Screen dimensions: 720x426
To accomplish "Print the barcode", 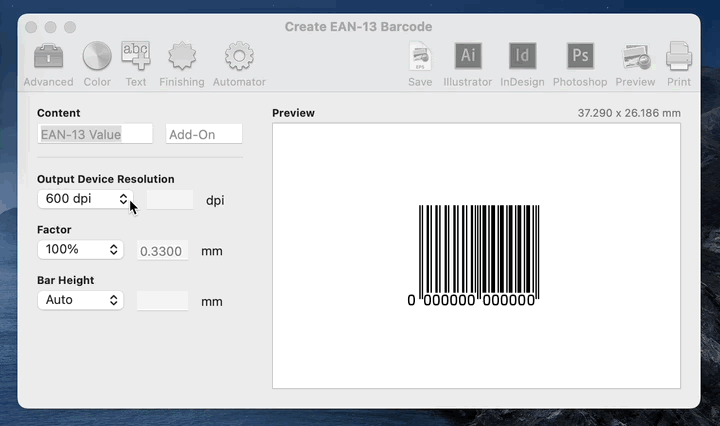I will coord(679,64).
